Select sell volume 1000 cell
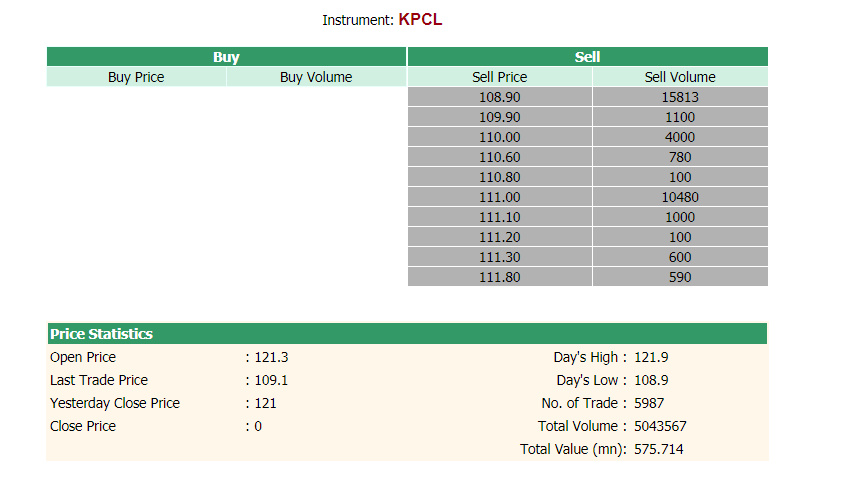The width and height of the screenshot is (855, 477). 680,217
